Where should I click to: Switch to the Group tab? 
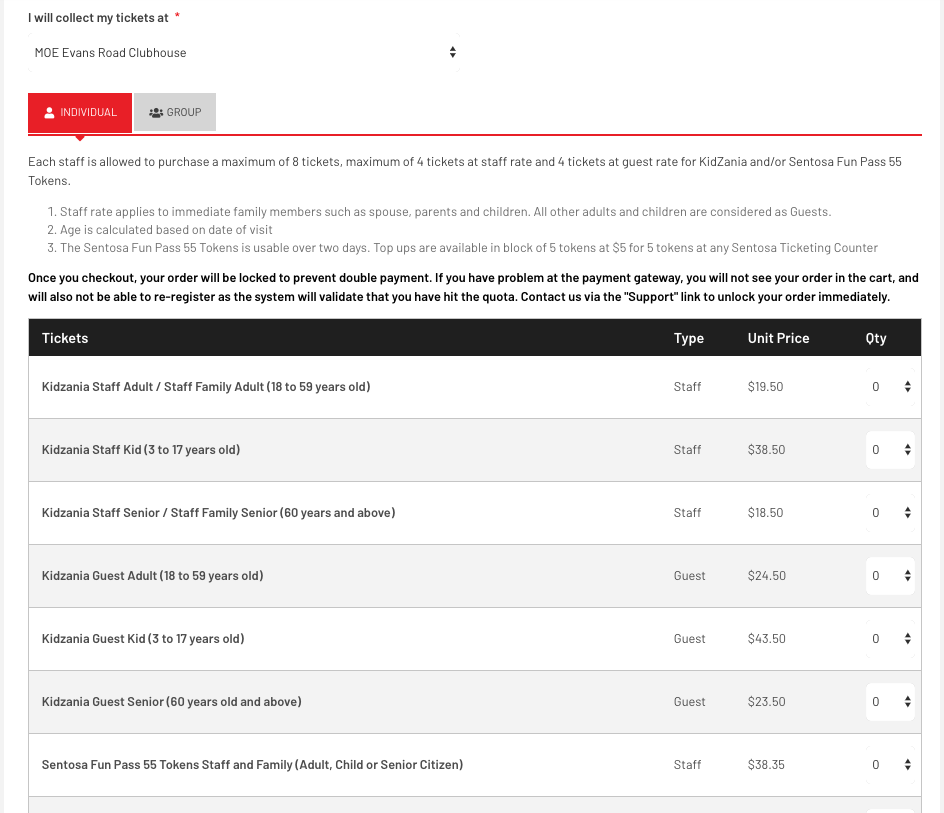175,112
